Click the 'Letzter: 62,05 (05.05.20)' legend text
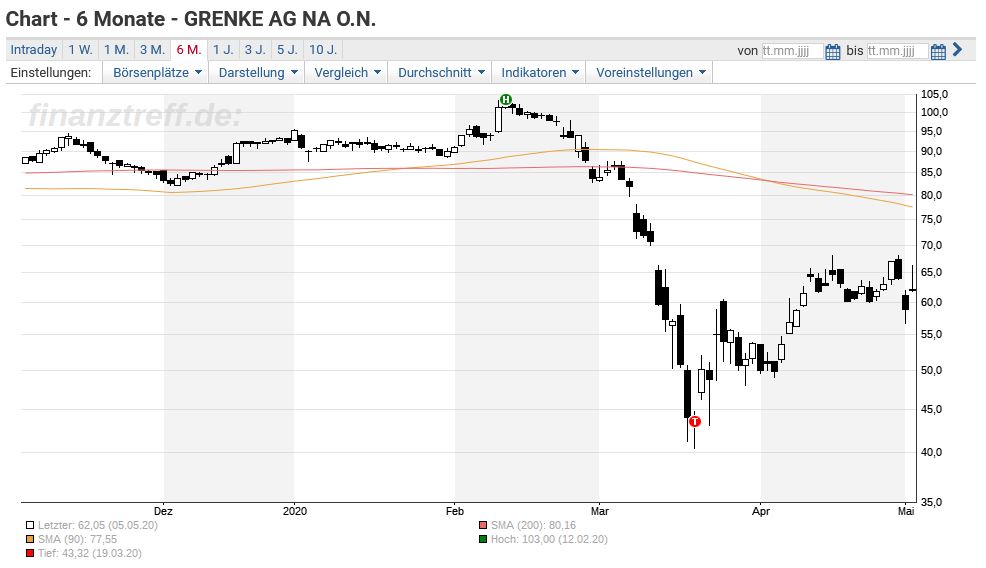Image resolution: width=986 pixels, height=568 pixels. 97,525
